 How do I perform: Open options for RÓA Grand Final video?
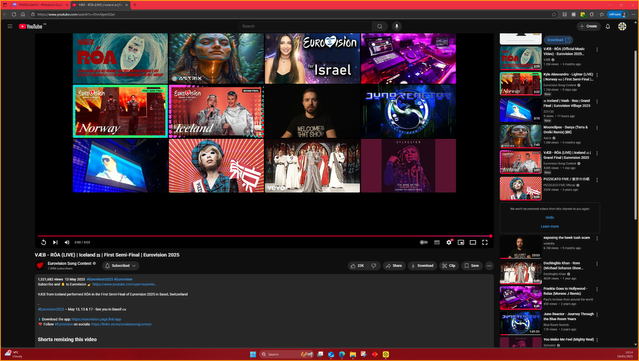[x=597, y=153]
